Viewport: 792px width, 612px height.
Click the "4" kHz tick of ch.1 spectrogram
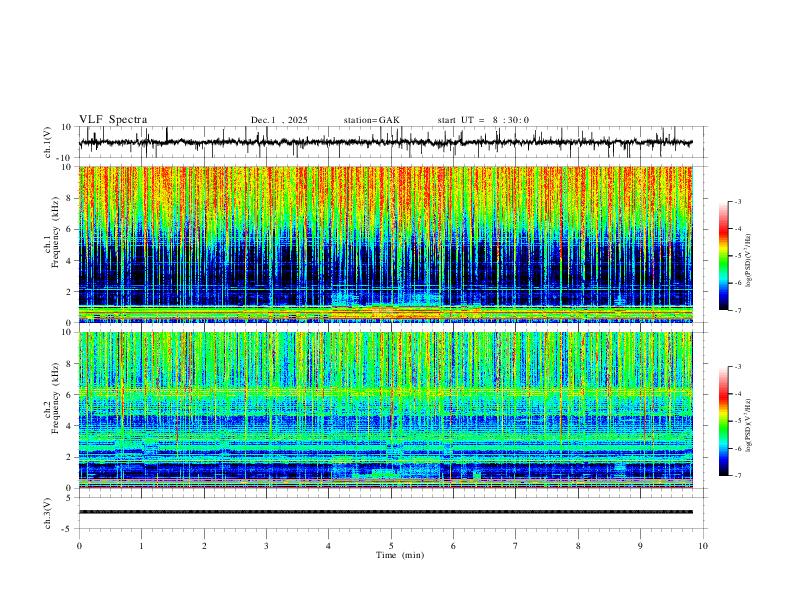point(69,261)
